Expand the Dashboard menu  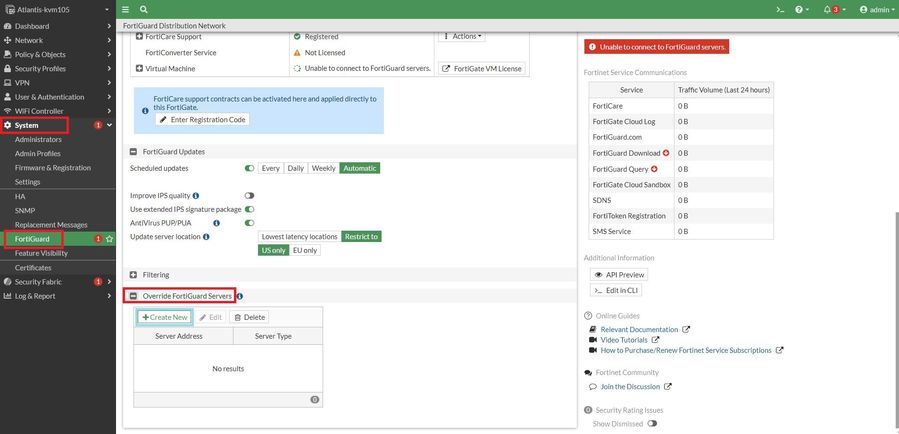click(x=57, y=26)
